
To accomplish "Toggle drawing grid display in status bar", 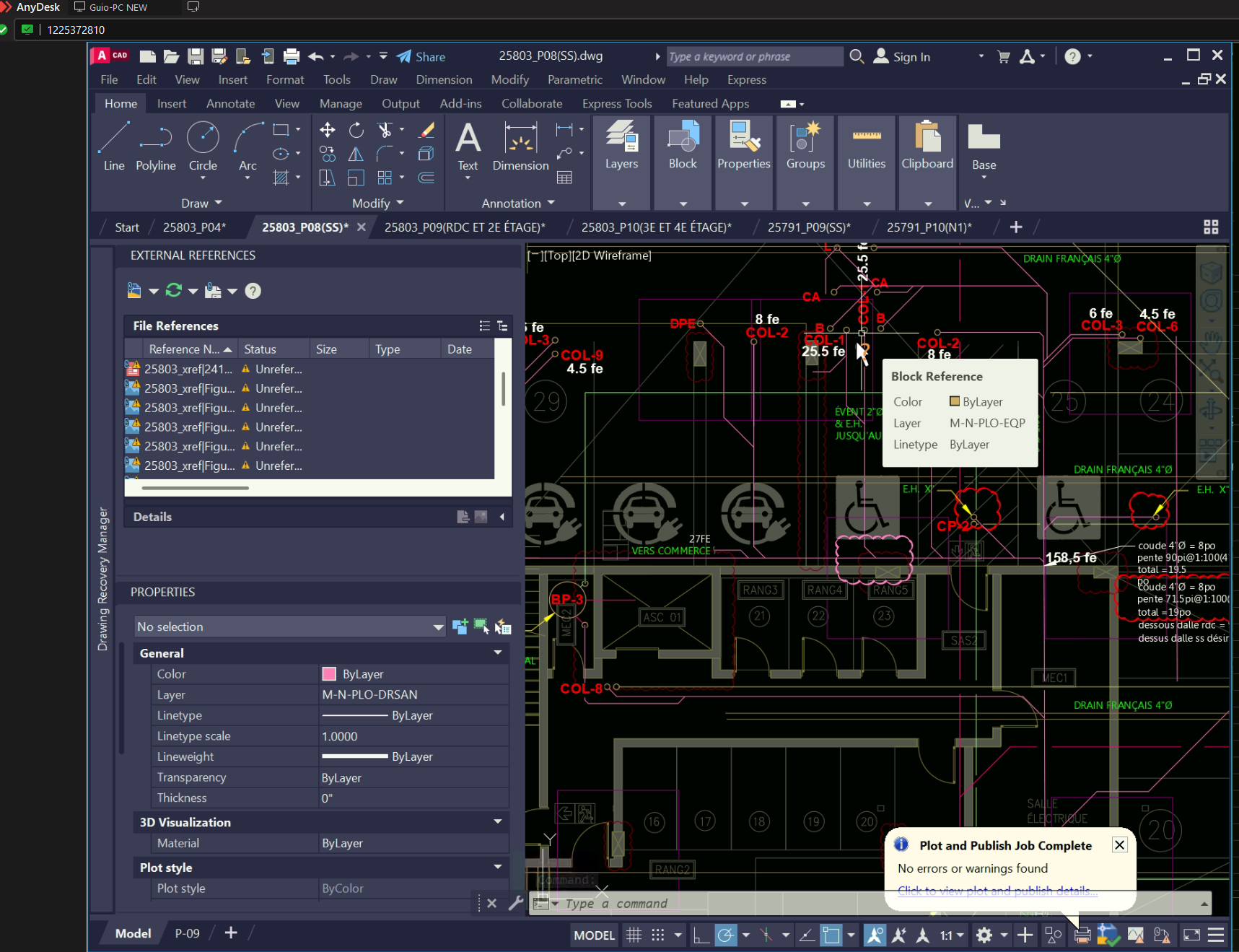I will click(x=634, y=935).
